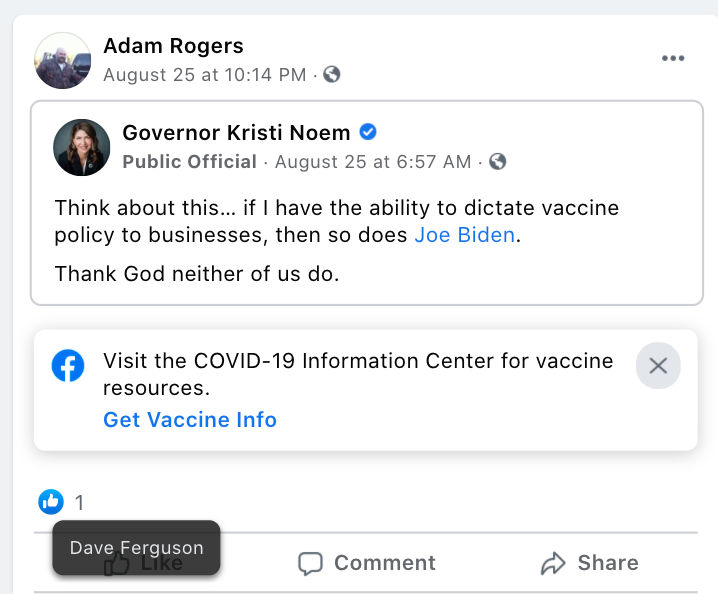Screen dimensions: 718x594
Task: Click Adam Rogers' profile picture
Action: (x=63, y=60)
